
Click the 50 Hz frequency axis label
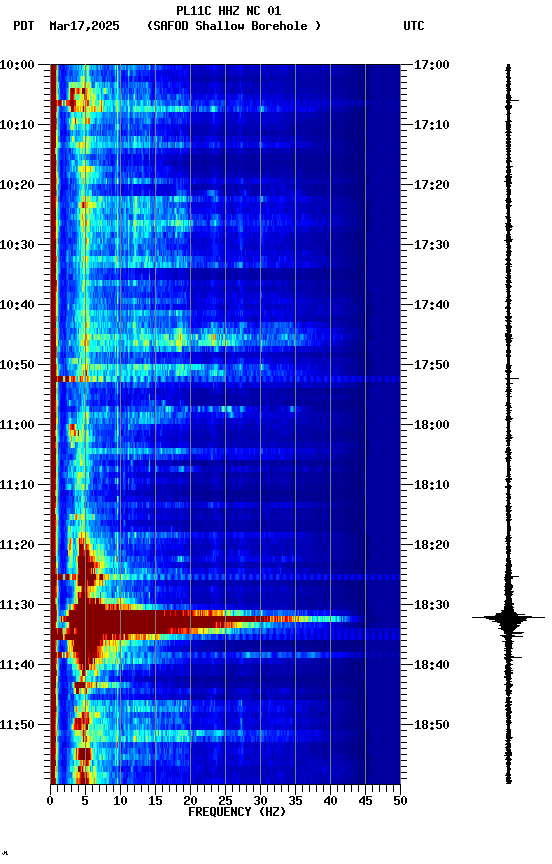pos(401,801)
